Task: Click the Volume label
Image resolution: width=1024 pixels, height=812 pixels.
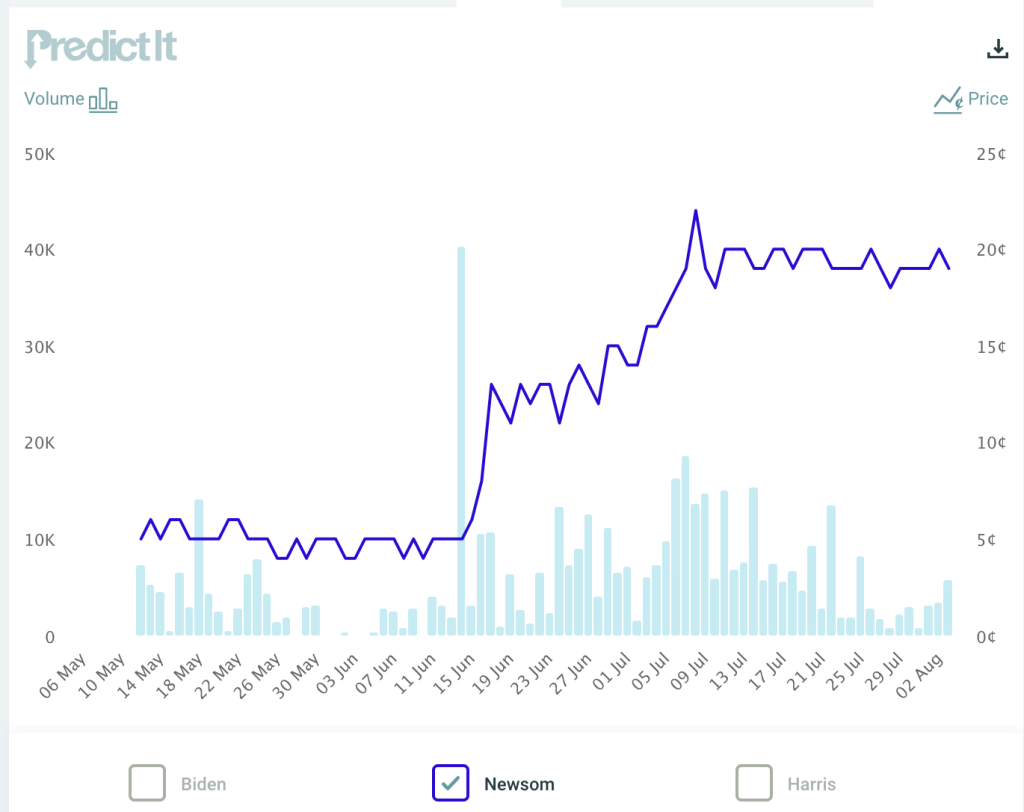Action: coord(54,99)
